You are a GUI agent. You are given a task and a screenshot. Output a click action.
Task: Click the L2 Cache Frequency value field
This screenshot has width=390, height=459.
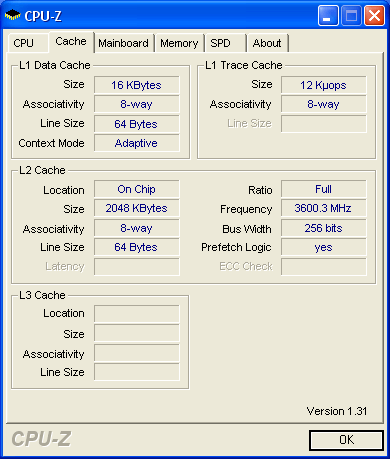[324, 208]
